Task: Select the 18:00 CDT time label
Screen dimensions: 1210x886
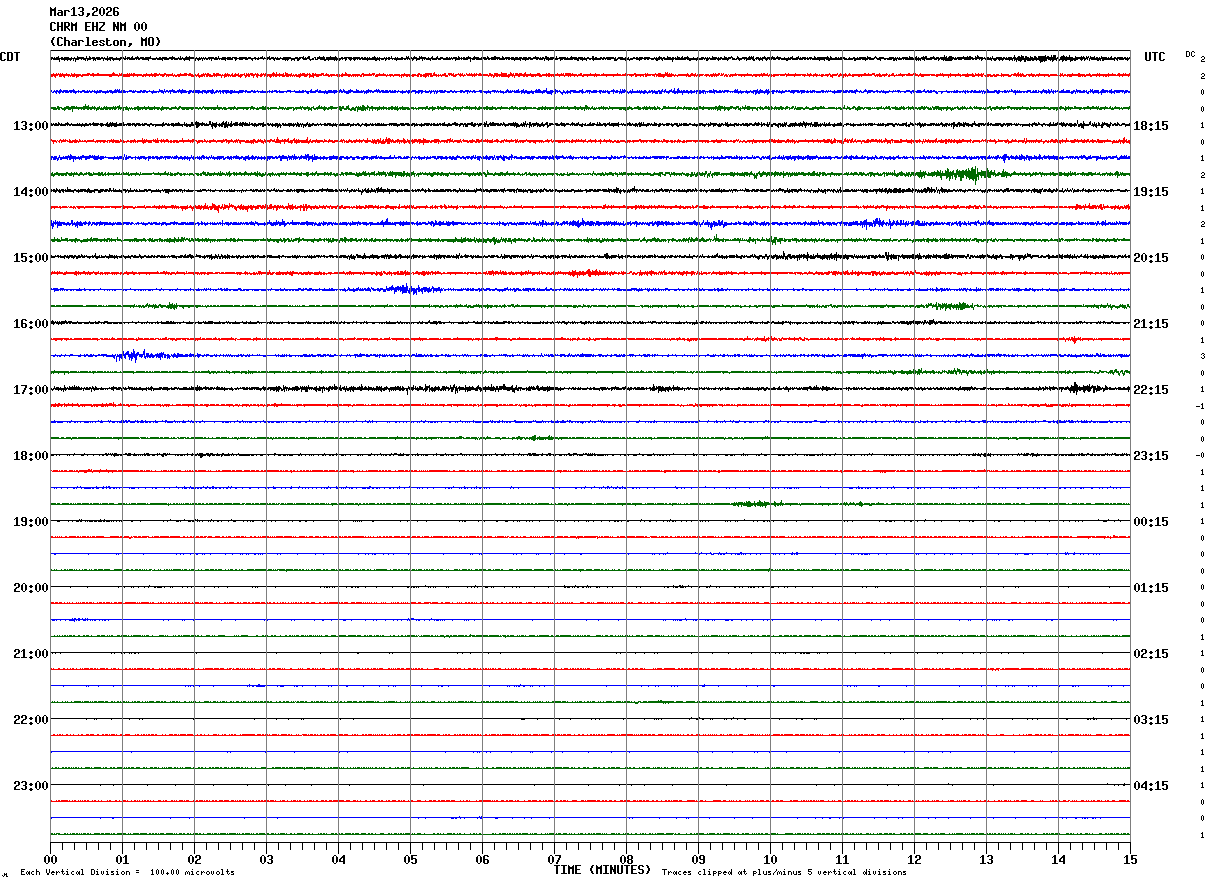Action: pos(31,456)
